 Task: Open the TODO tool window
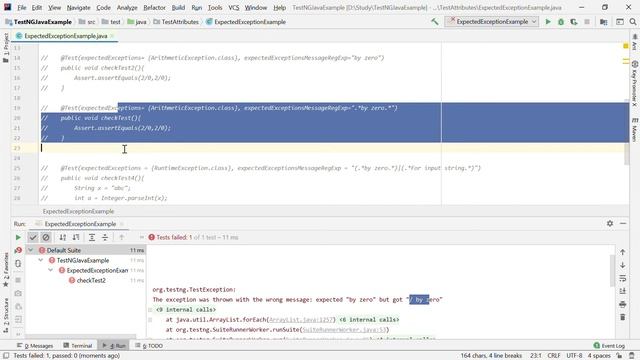[149, 346]
